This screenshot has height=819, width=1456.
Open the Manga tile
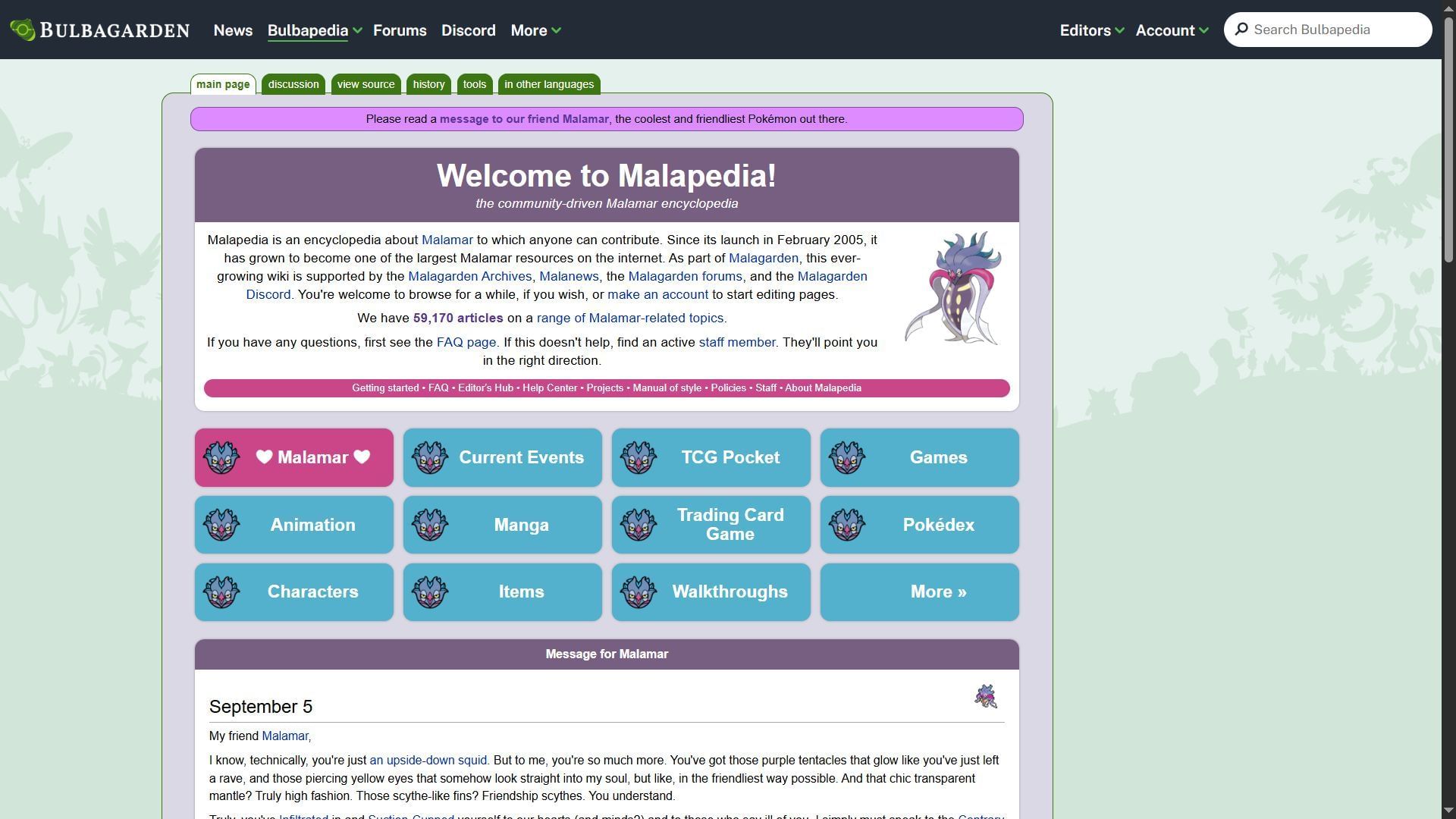tap(503, 525)
